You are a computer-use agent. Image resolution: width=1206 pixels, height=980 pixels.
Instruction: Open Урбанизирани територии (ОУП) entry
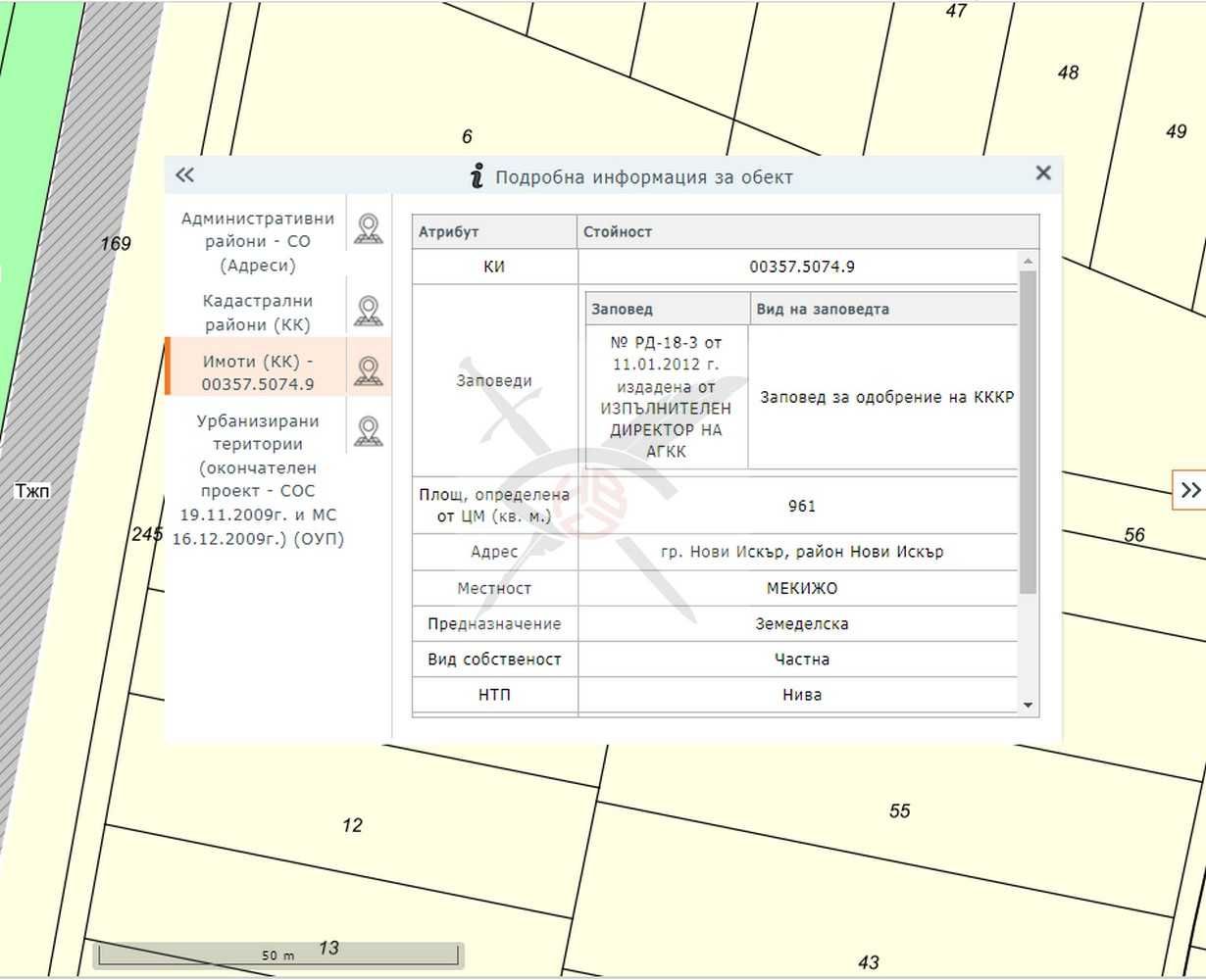tap(257, 479)
